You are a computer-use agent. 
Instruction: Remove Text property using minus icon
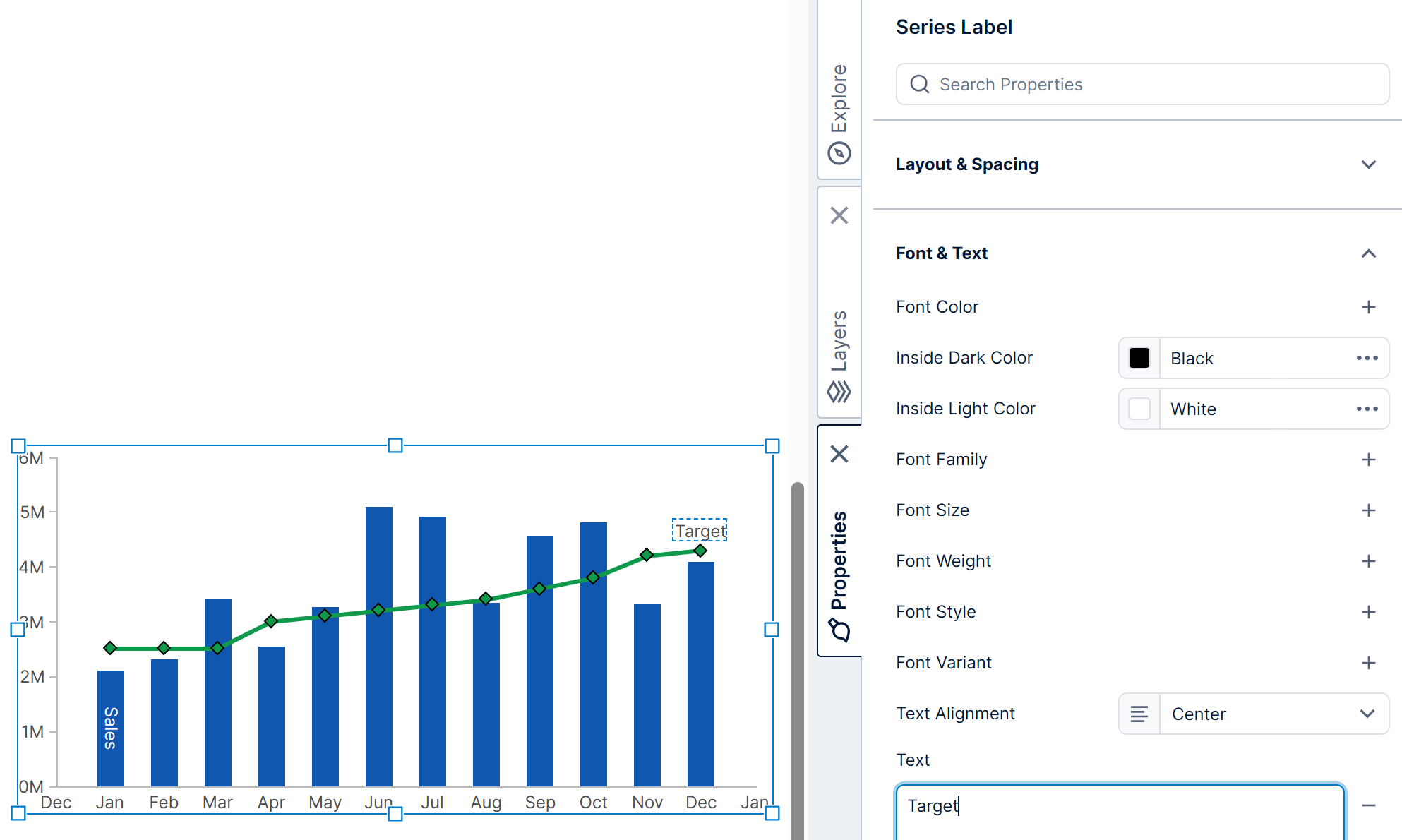(1368, 805)
